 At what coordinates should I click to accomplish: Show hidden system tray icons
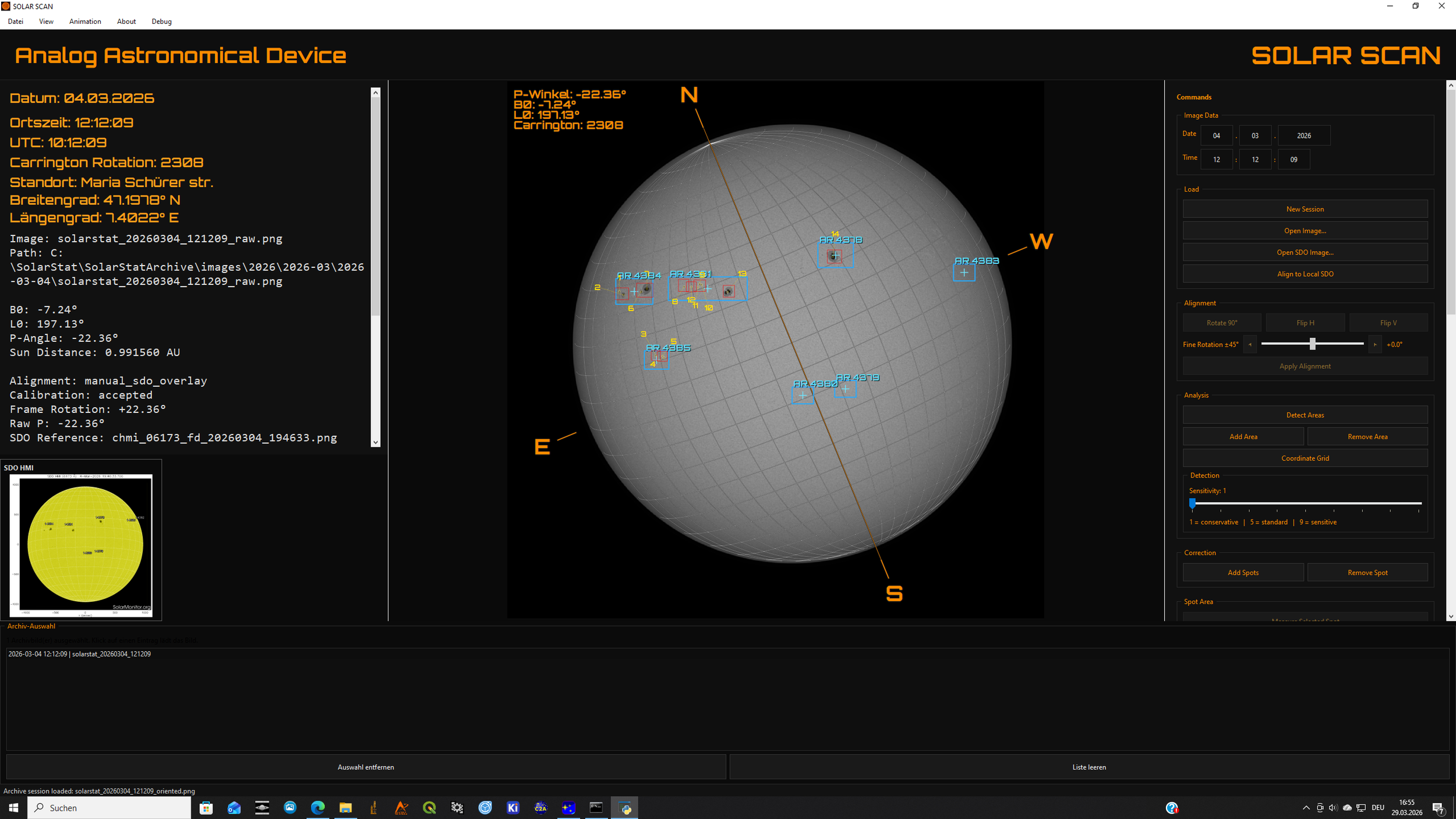click(x=1306, y=807)
